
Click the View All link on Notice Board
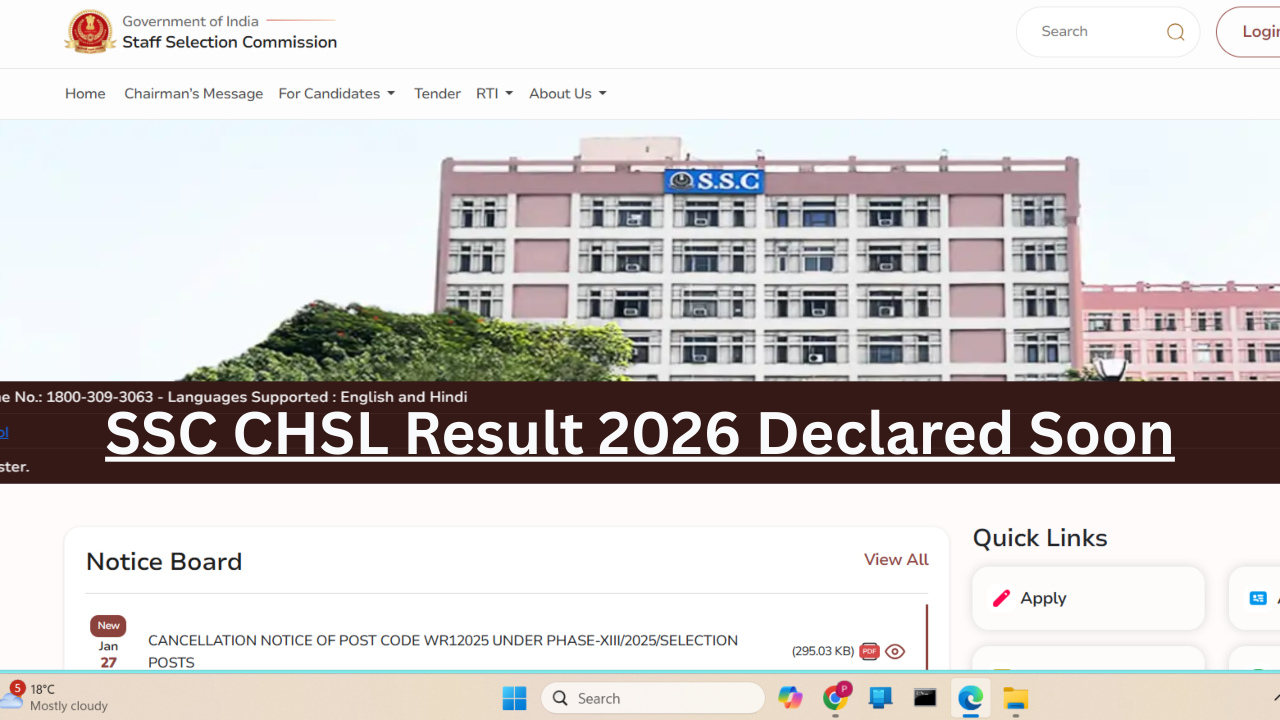click(895, 559)
